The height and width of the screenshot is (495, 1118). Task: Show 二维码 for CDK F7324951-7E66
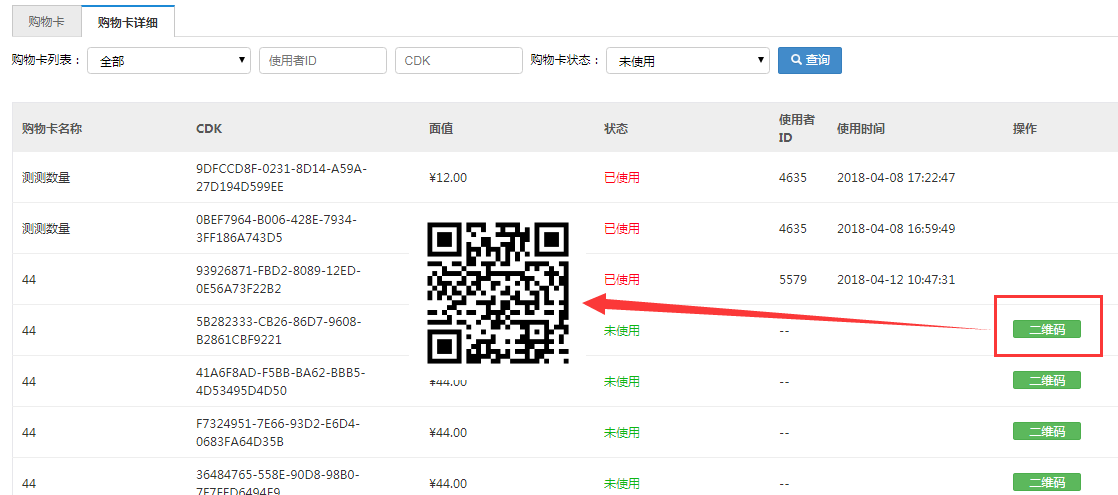click(x=1047, y=431)
